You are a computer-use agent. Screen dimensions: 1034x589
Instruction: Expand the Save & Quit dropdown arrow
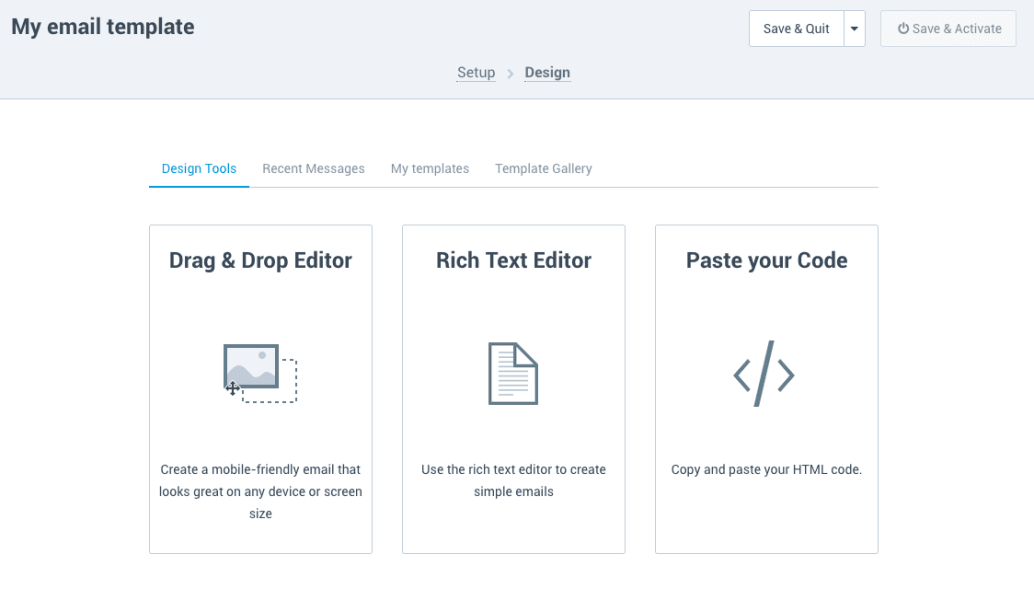[855, 28]
